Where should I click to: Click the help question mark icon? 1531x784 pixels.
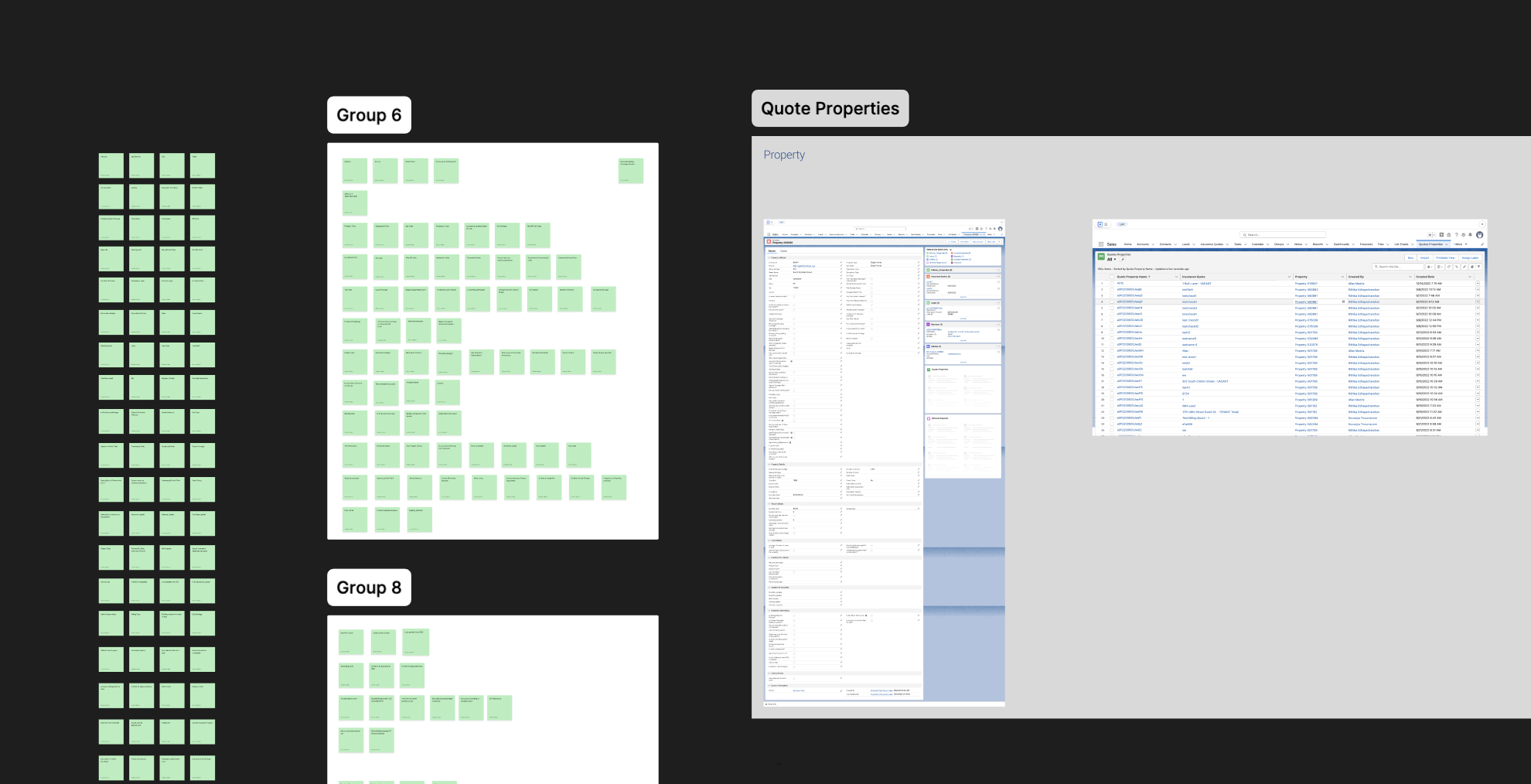coord(1456,234)
